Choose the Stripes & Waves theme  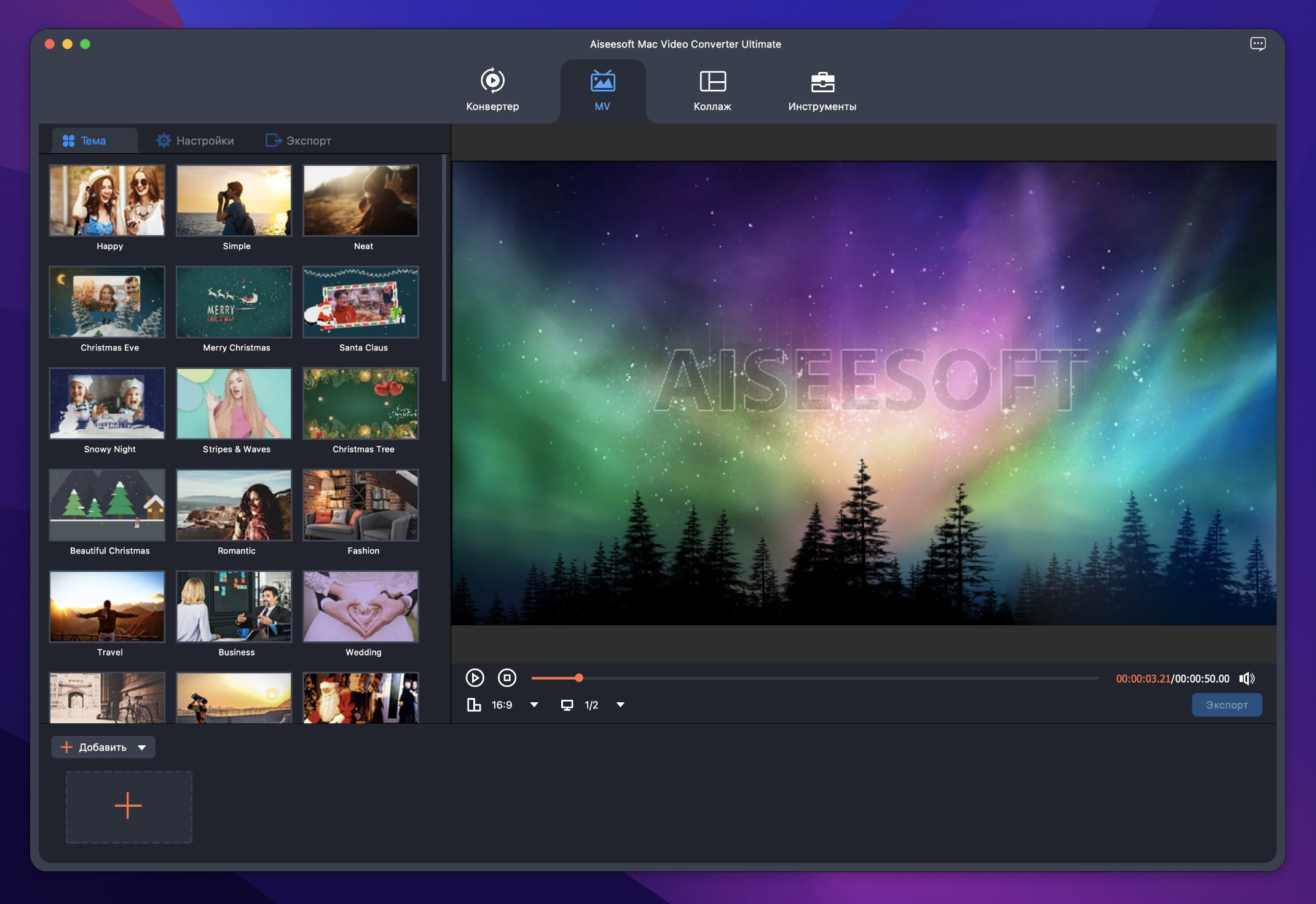point(234,403)
